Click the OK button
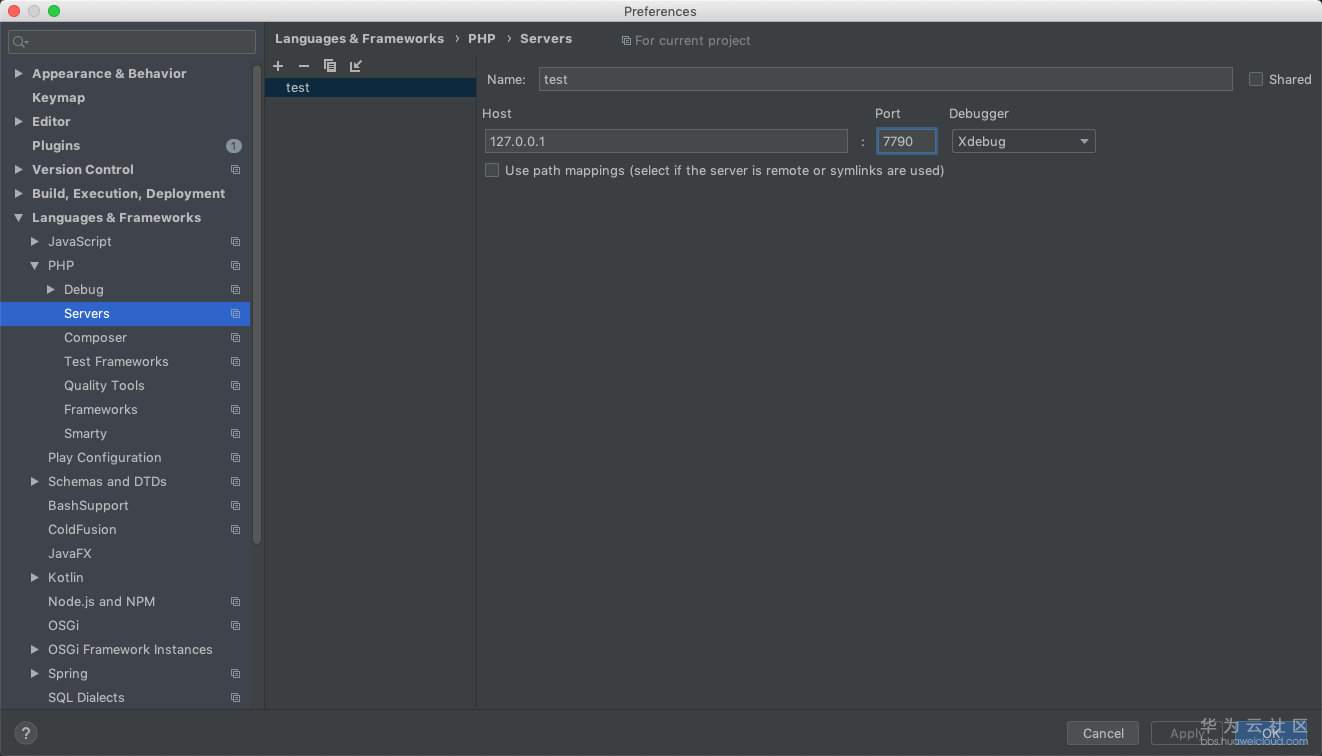Image resolution: width=1322 pixels, height=756 pixels. [x=1271, y=733]
